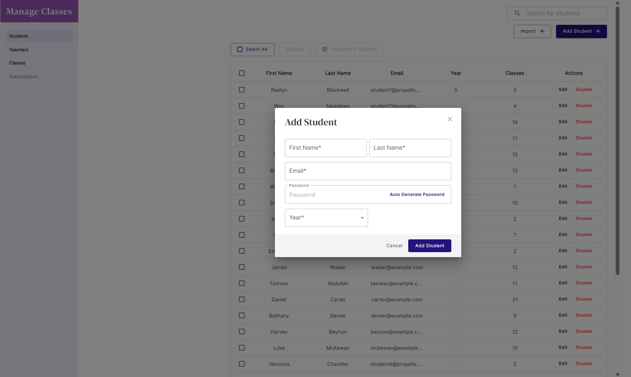Image resolution: width=631 pixels, height=377 pixels.
Task: Click the Manage Classes logo
Action: 39,11
